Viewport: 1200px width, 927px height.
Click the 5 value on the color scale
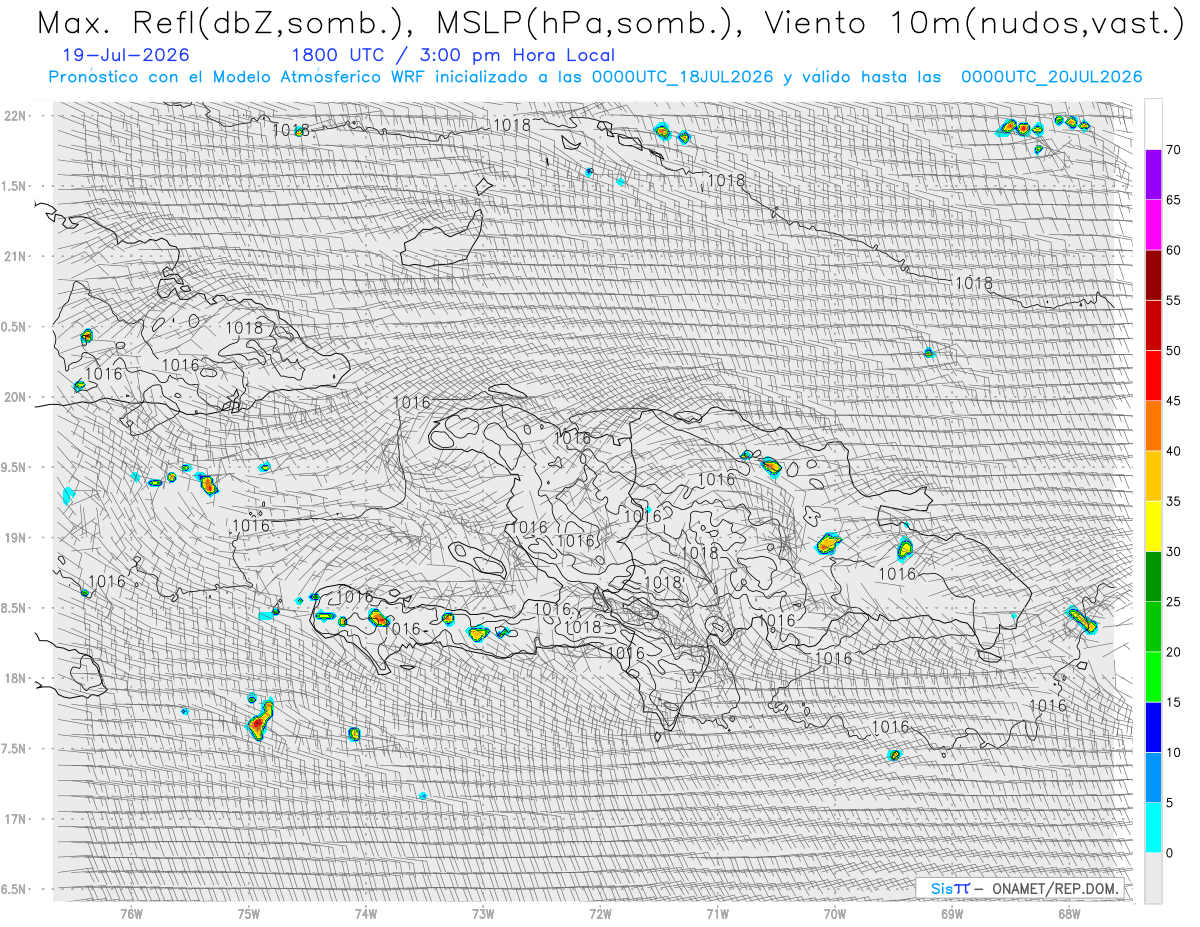1170,802
